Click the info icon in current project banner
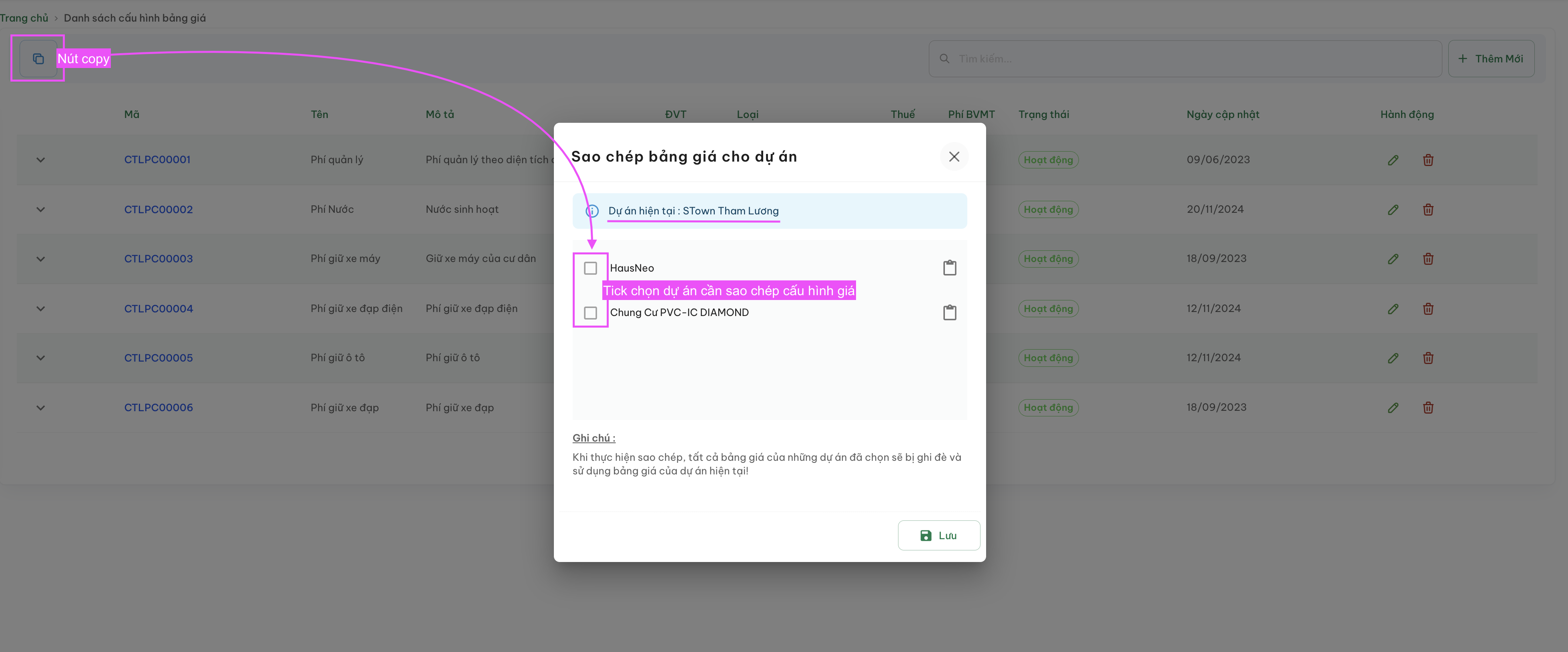 (592, 211)
